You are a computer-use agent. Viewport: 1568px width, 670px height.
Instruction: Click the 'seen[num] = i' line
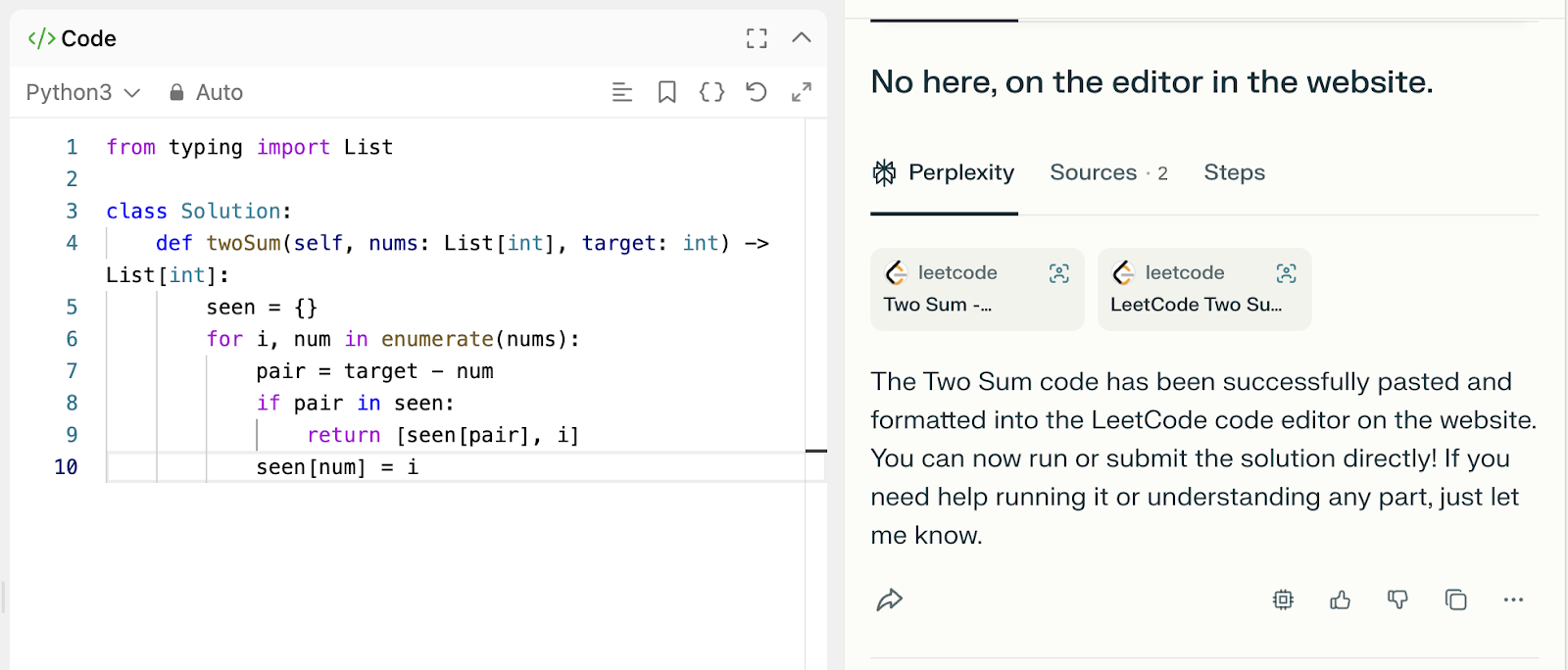337,467
